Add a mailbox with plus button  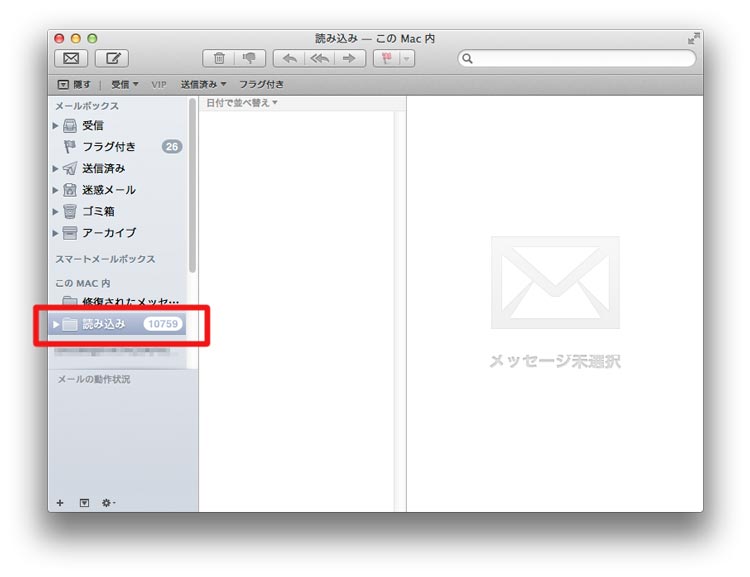pos(60,503)
